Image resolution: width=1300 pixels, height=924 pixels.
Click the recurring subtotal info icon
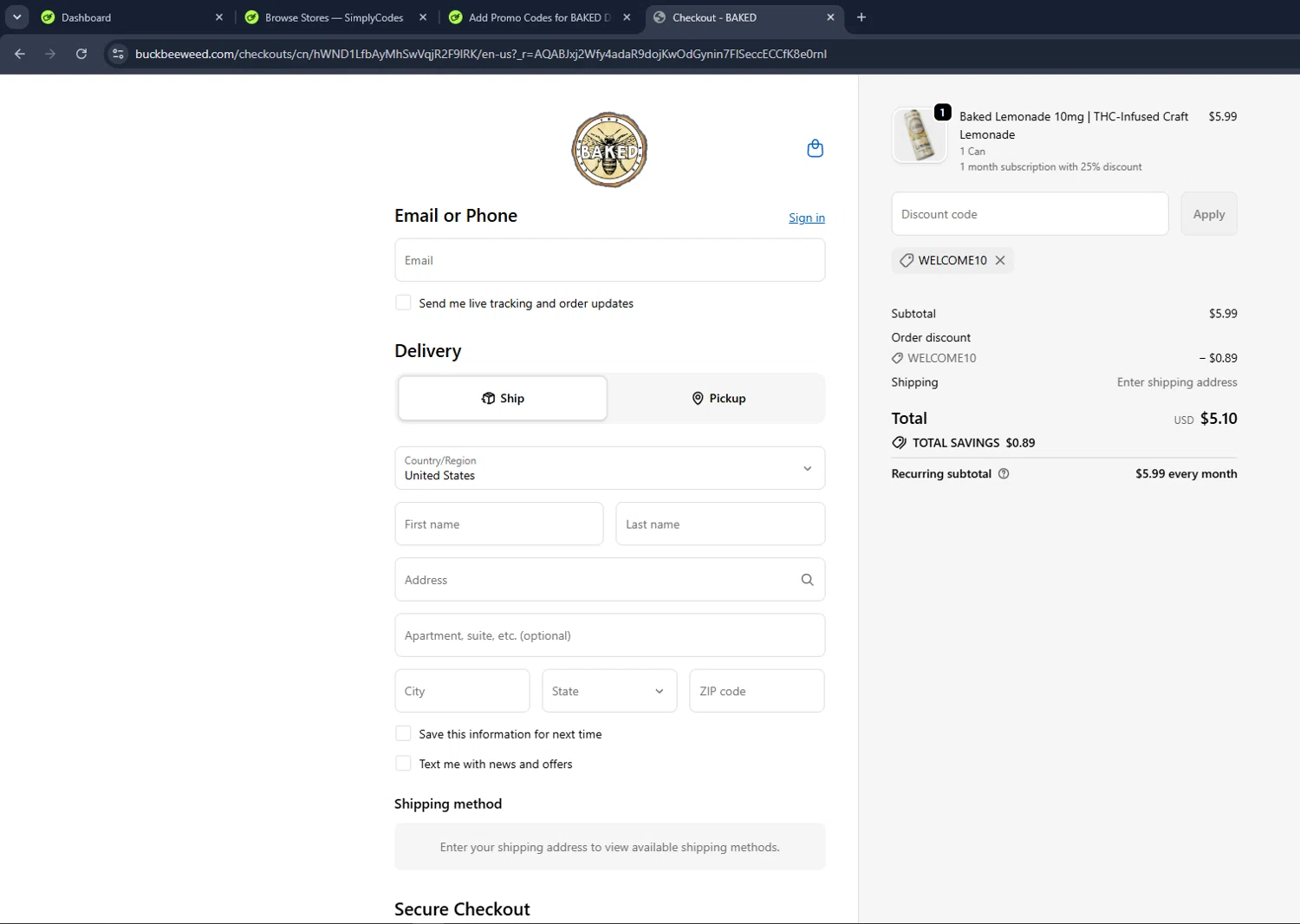coord(1004,474)
